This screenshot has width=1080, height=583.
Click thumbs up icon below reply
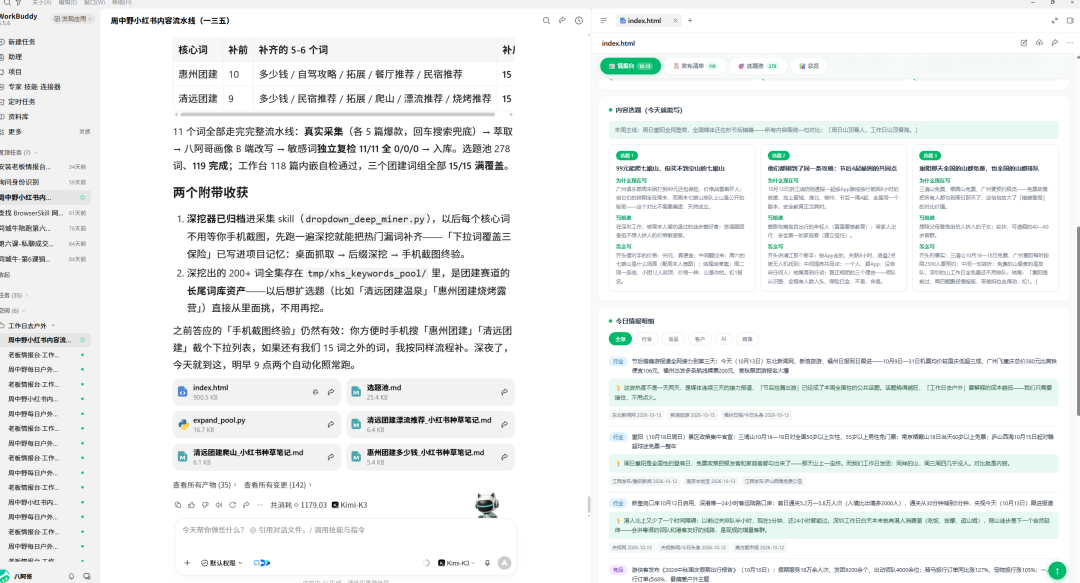(x=191, y=504)
